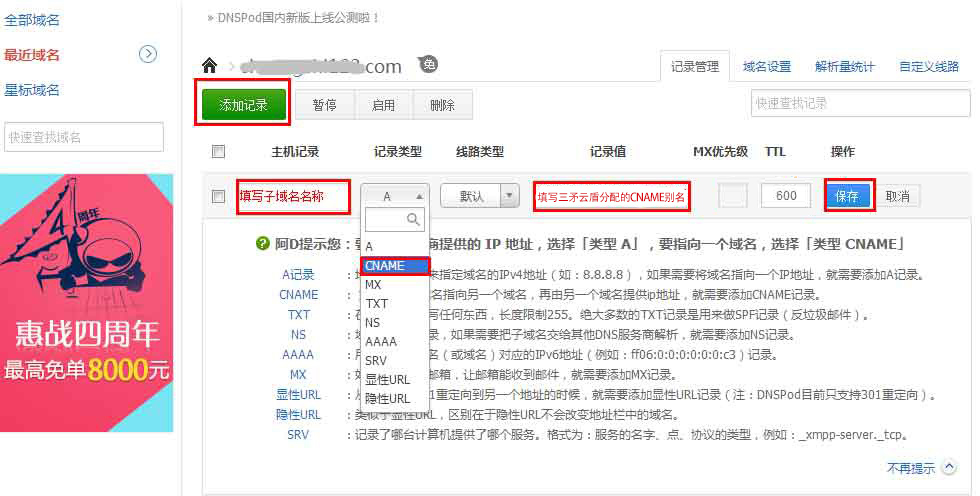The width and height of the screenshot is (980, 496).
Task: Switch to the 域名设置 tab
Action: coord(767,67)
